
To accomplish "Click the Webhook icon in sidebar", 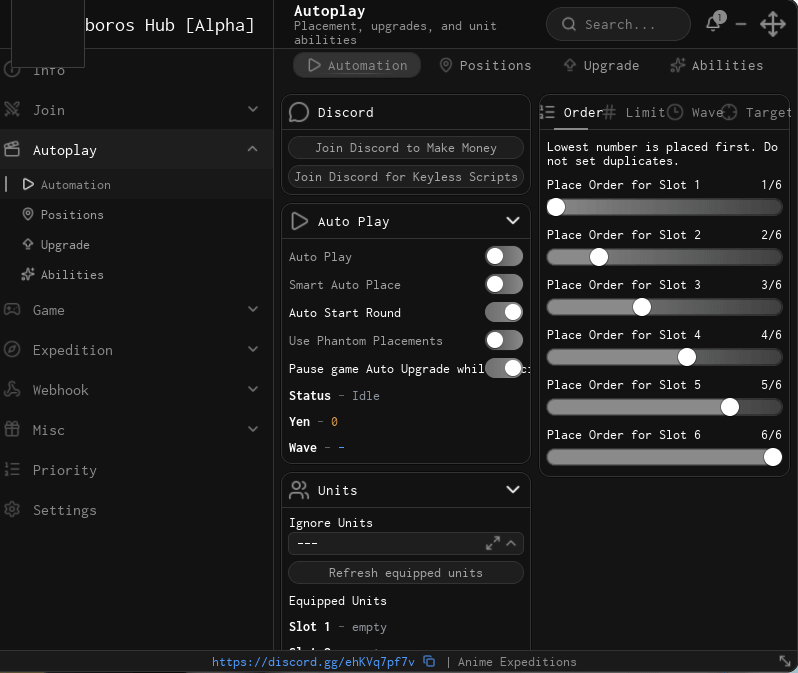I will [x=12, y=389].
